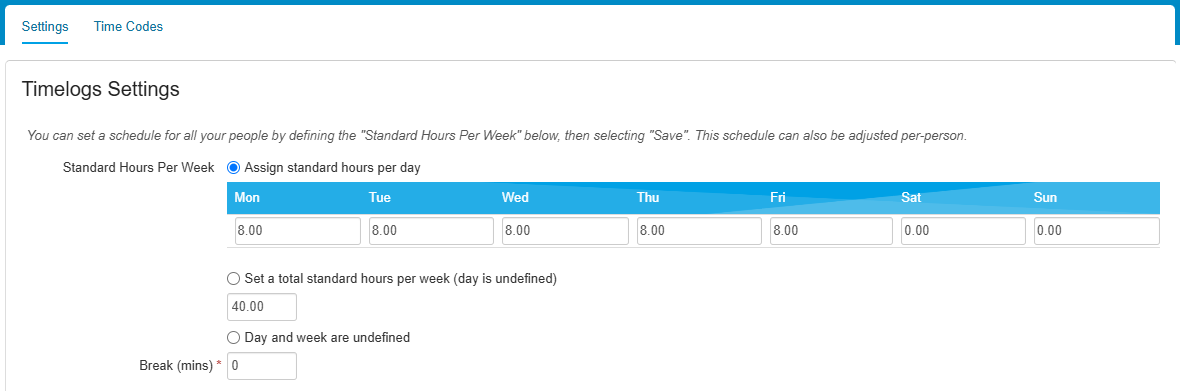Click the Sun column header
The image size is (1180, 391).
(1045, 198)
